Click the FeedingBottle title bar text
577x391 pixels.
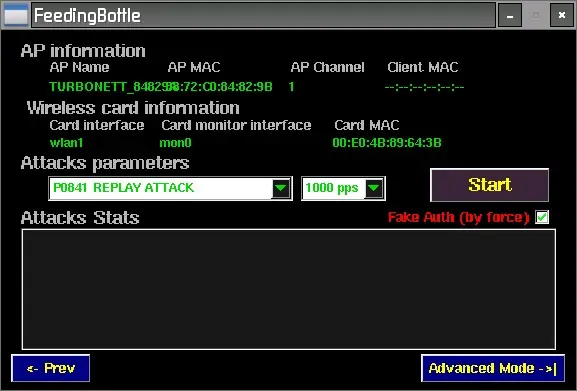pyautogui.click(x=87, y=16)
